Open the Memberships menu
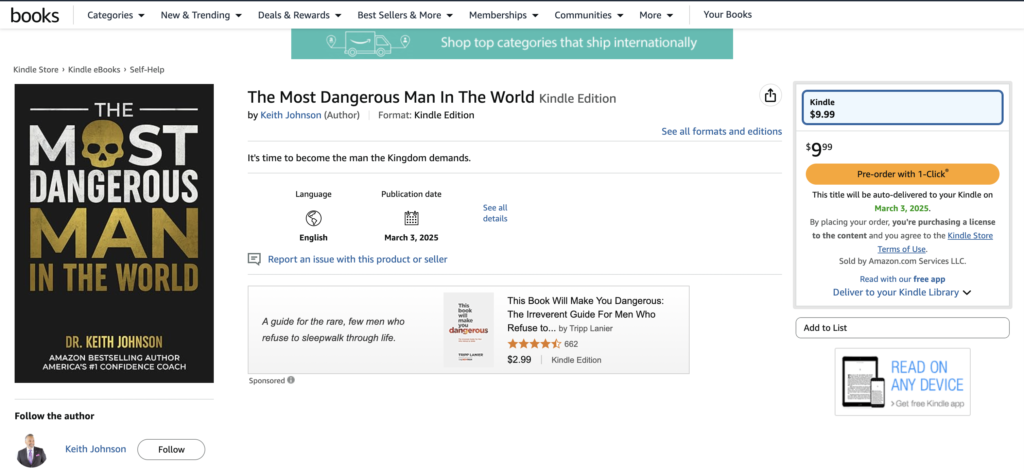 (x=504, y=15)
